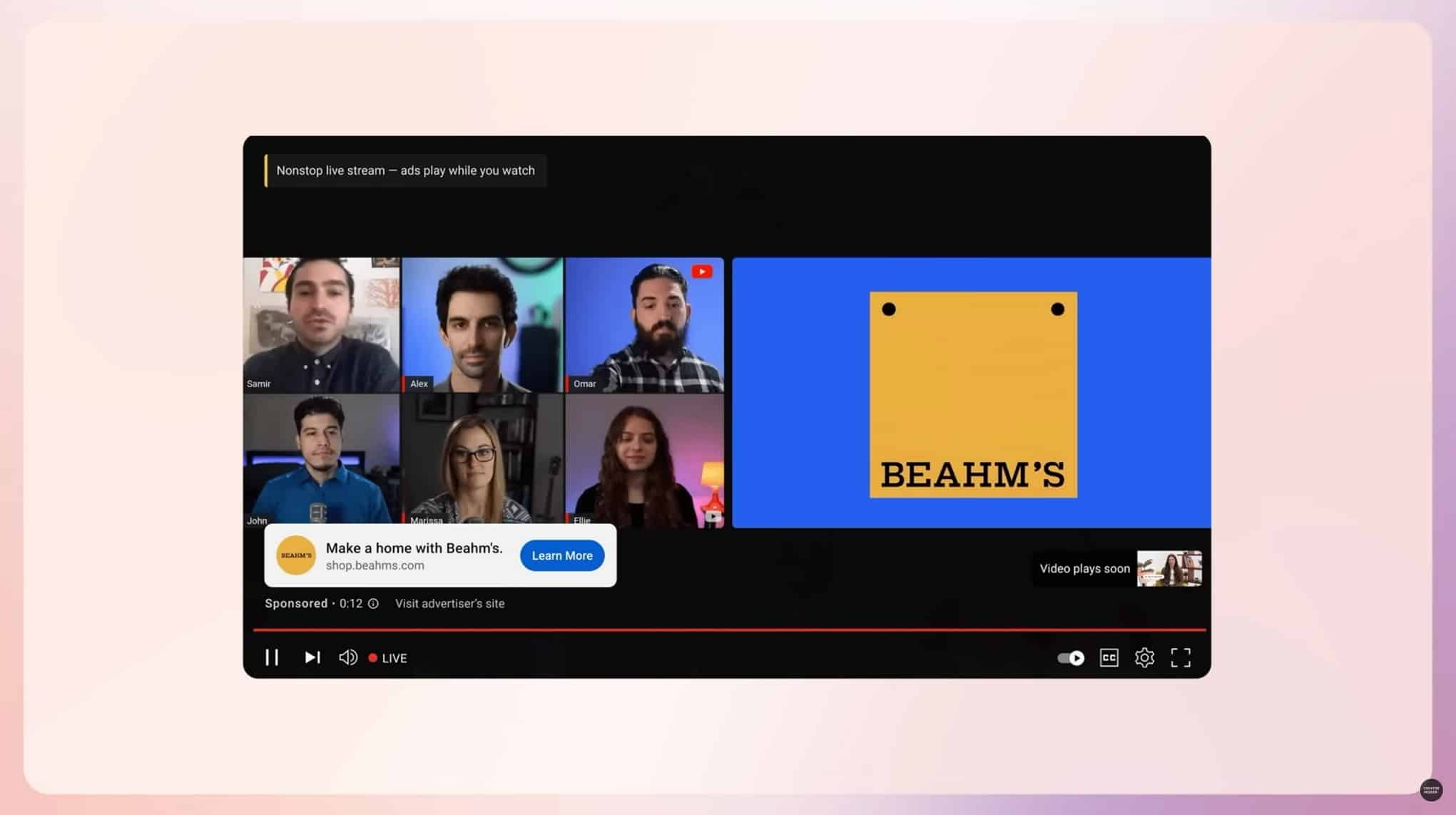Click the red LIVE indicator
The width and height of the screenshot is (1456, 815).
[x=387, y=657]
